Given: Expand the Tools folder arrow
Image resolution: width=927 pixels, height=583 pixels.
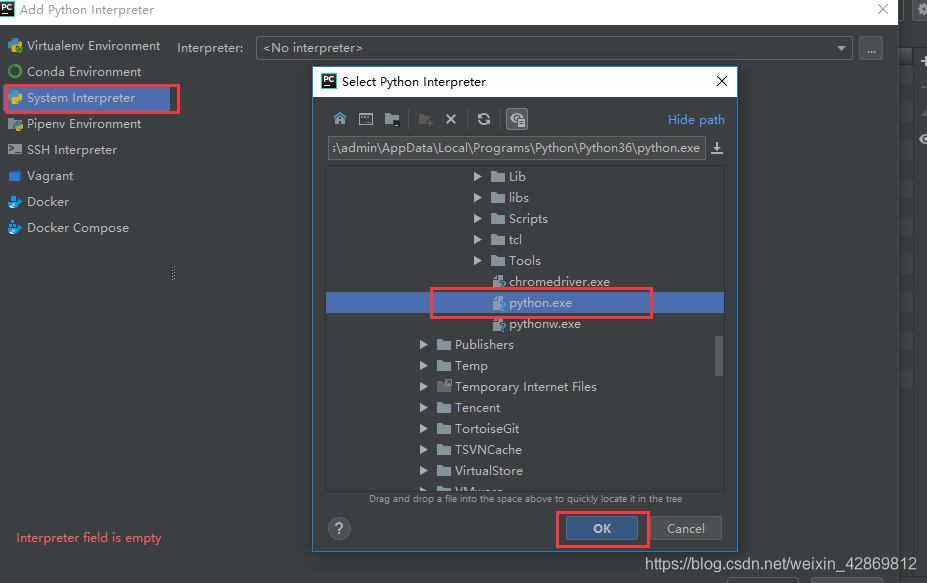Looking at the screenshot, I should click(x=478, y=260).
